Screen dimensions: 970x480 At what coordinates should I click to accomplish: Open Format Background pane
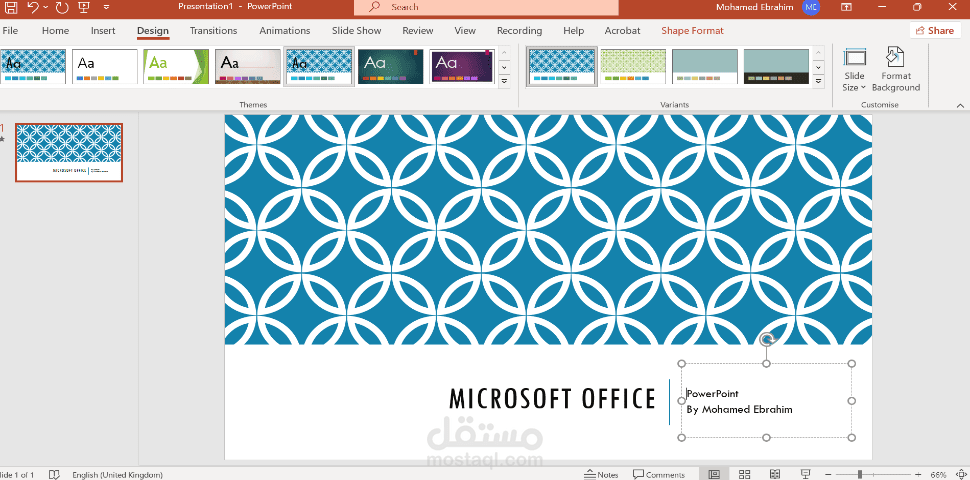(x=896, y=69)
